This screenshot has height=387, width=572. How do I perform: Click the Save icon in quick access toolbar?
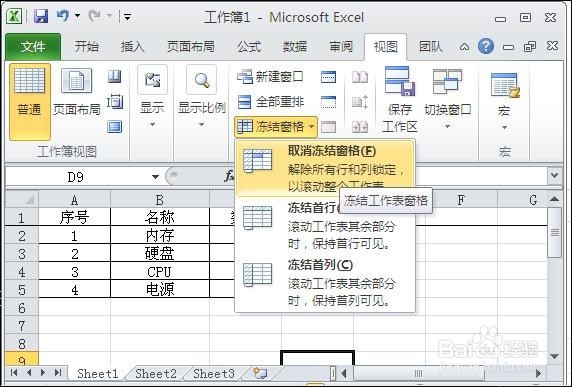(41, 16)
